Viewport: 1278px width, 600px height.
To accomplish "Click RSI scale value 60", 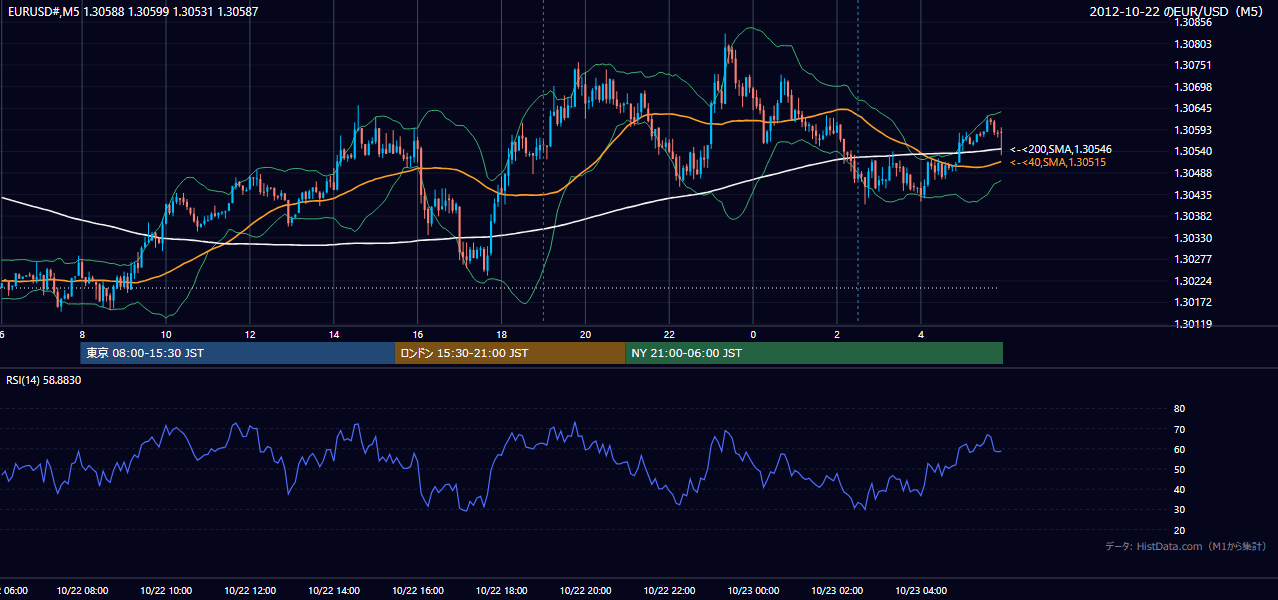I will pos(1179,449).
